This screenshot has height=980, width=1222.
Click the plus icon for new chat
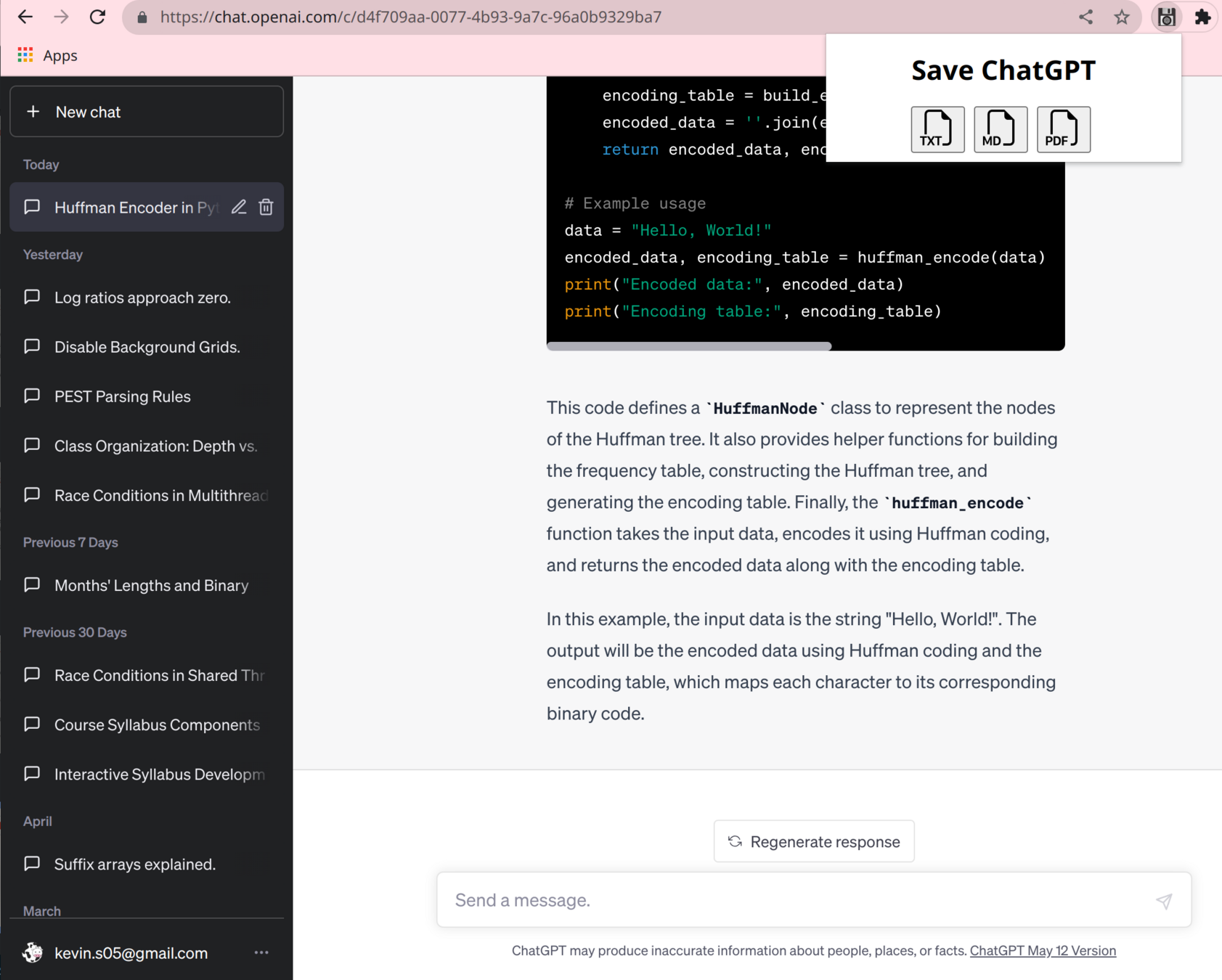(33, 112)
